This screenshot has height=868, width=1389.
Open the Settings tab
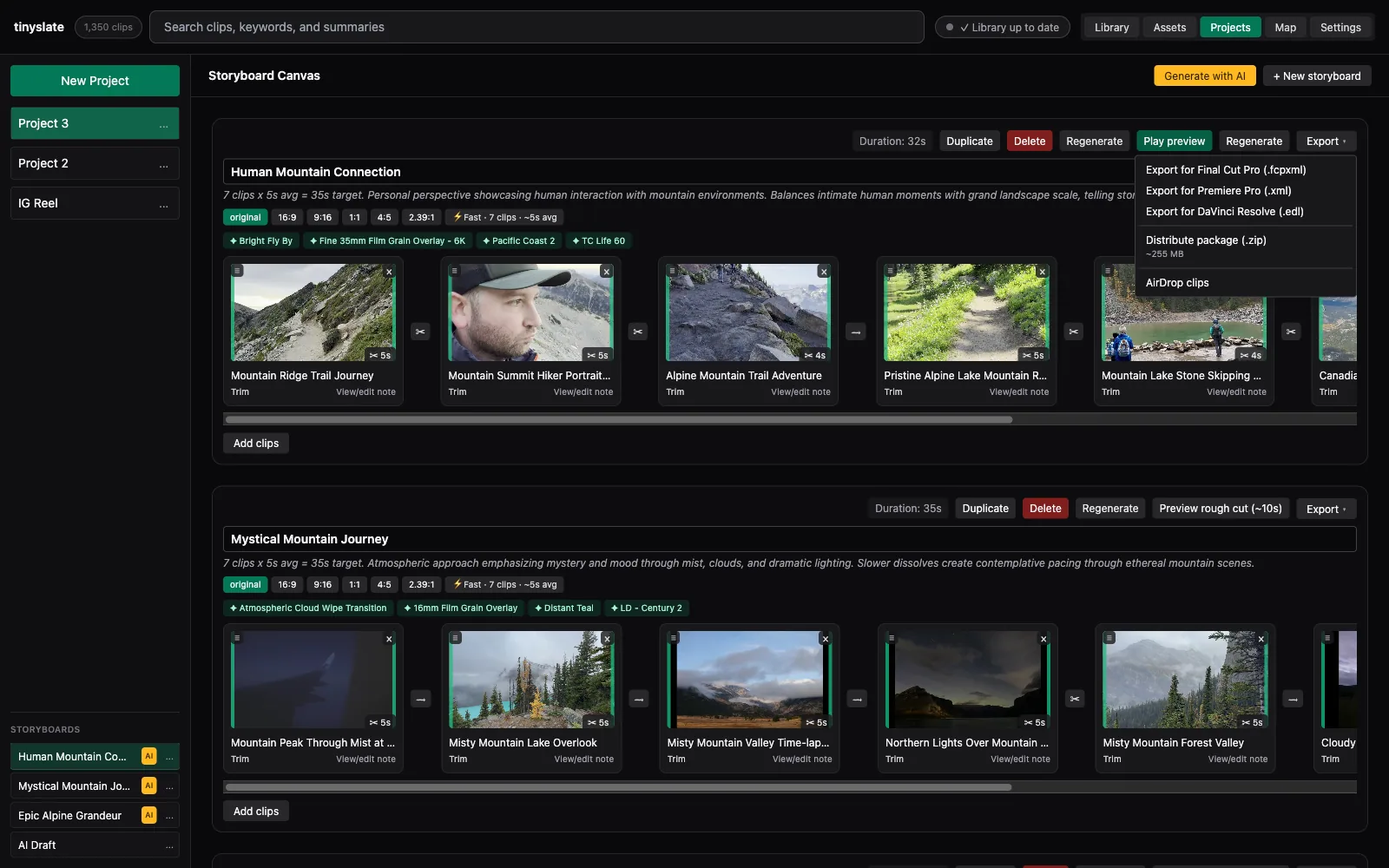coord(1340,27)
